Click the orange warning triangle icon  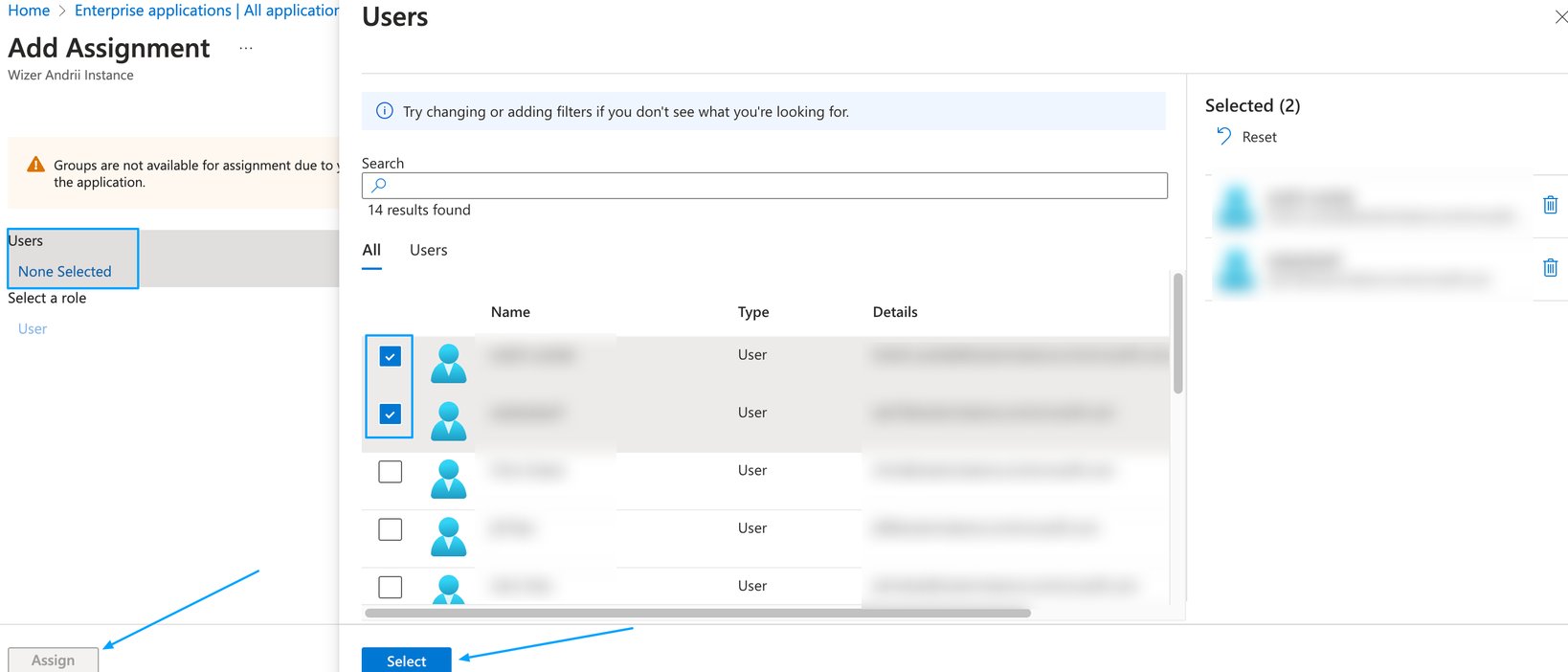pos(36,165)
